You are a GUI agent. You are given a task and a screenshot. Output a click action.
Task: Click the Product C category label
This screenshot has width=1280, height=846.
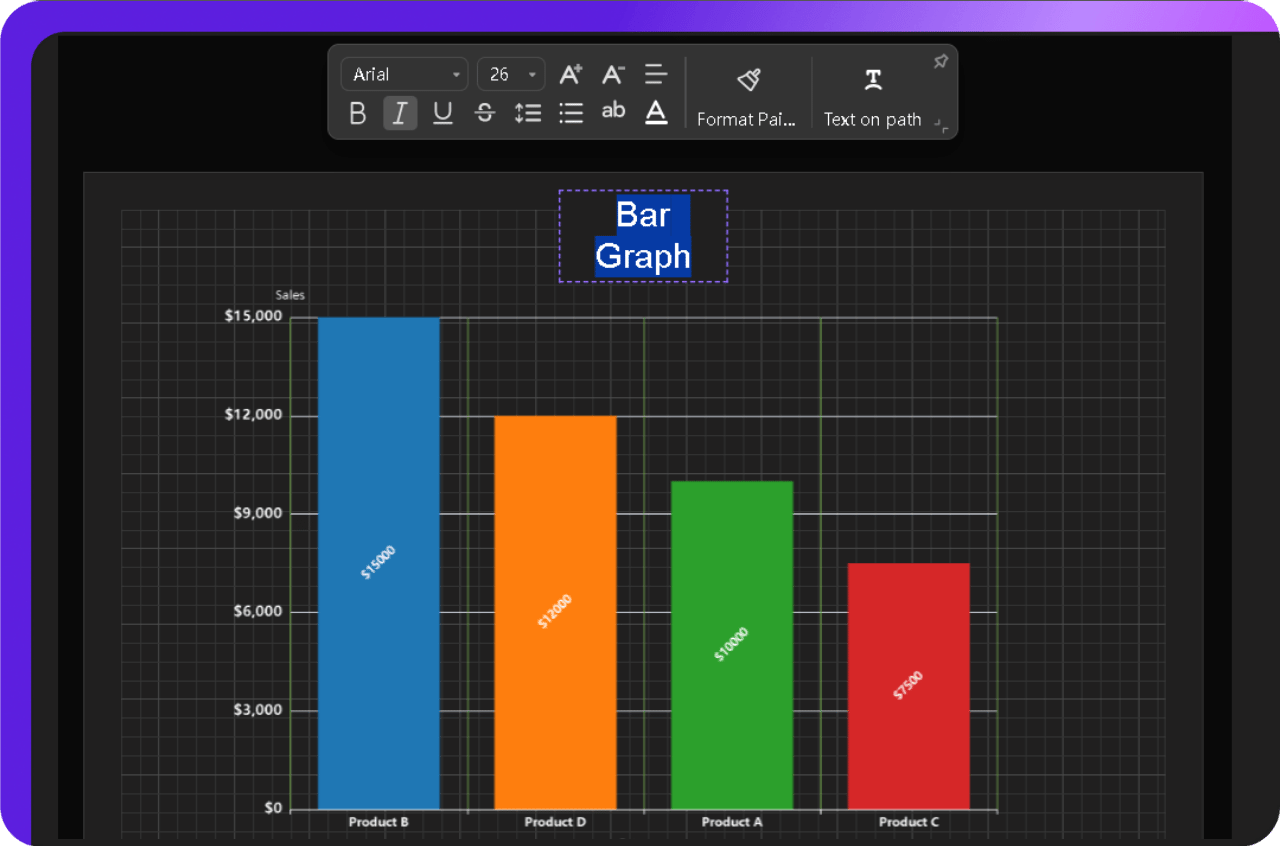[x=909, y=822]
